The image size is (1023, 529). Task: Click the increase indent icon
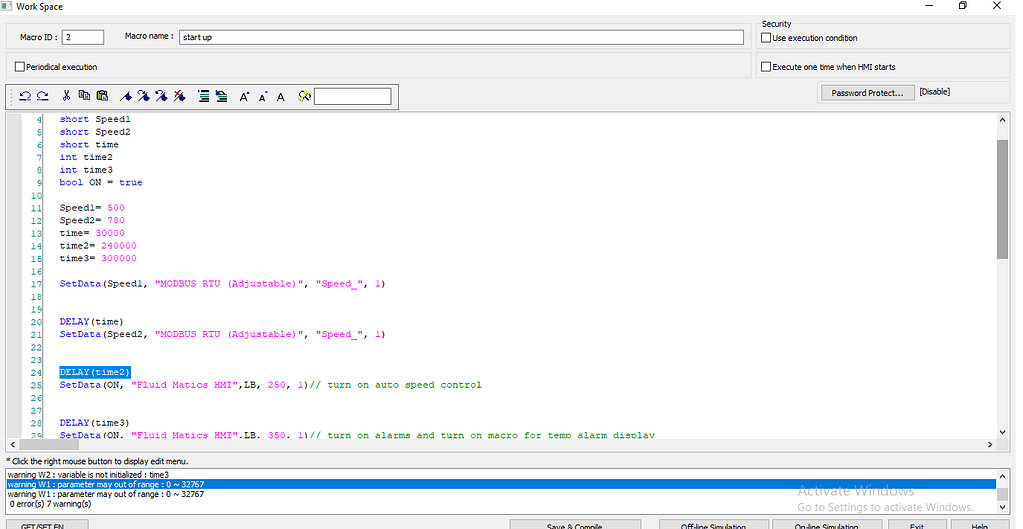(203, 97)
